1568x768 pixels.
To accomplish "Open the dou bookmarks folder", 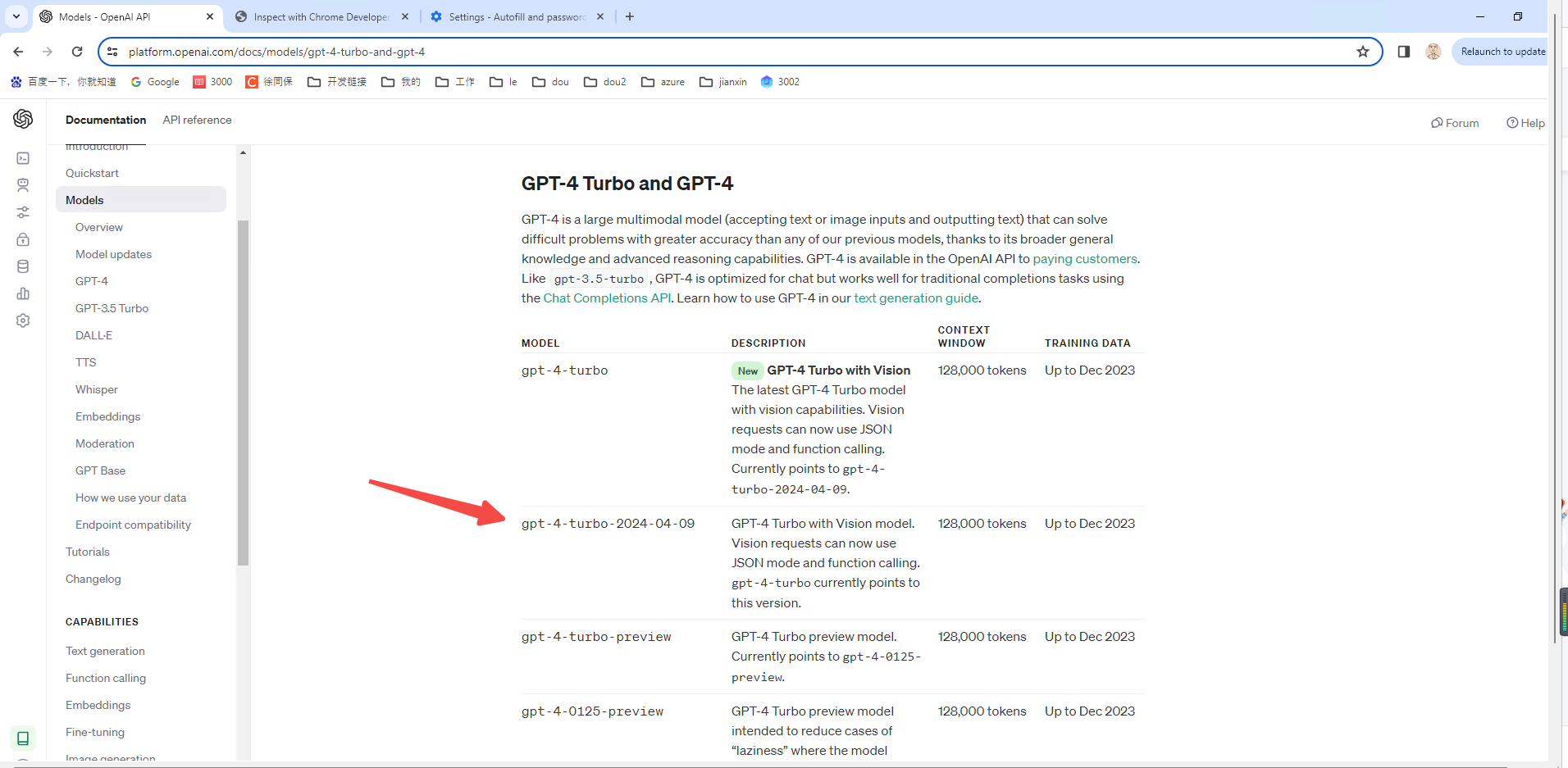I will 551,82.
